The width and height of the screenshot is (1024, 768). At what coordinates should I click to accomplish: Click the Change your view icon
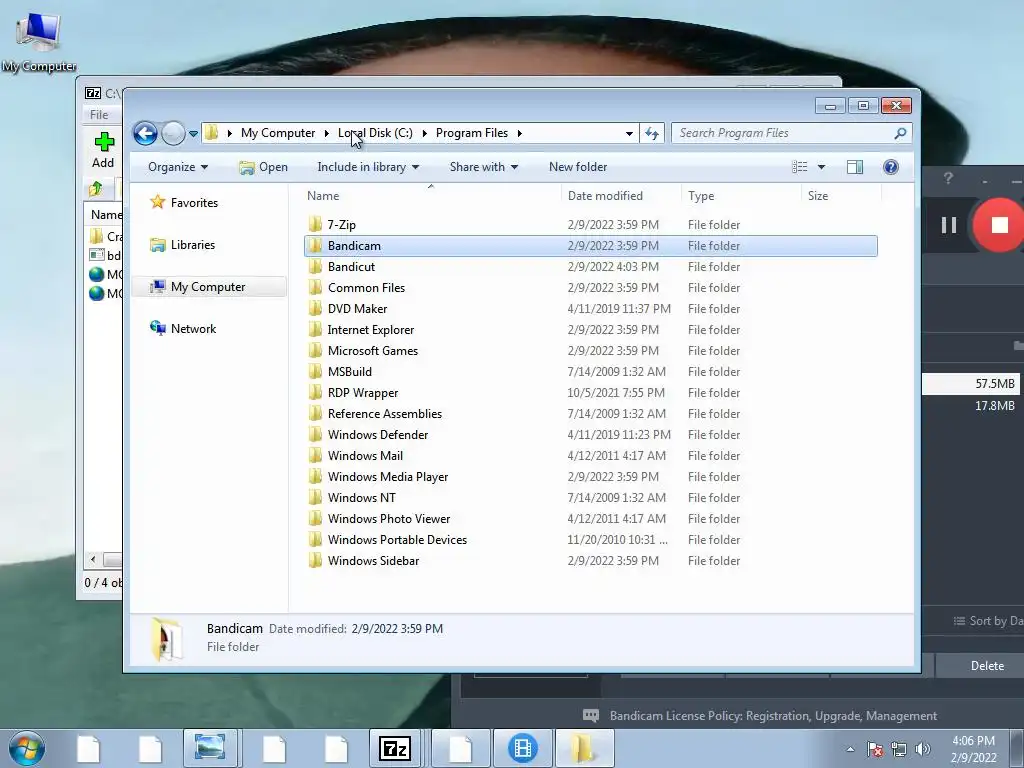pyautogui.click(x=799, y=167)
